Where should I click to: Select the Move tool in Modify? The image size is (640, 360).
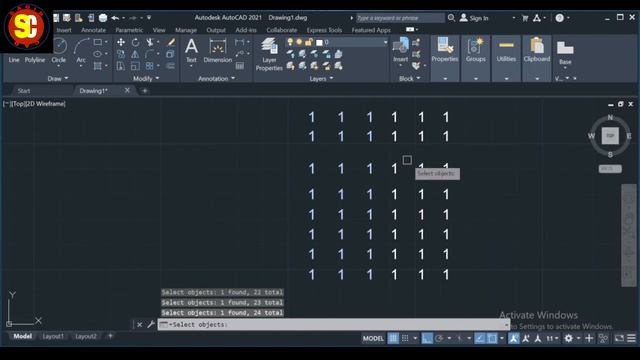[x=121, y=42]
